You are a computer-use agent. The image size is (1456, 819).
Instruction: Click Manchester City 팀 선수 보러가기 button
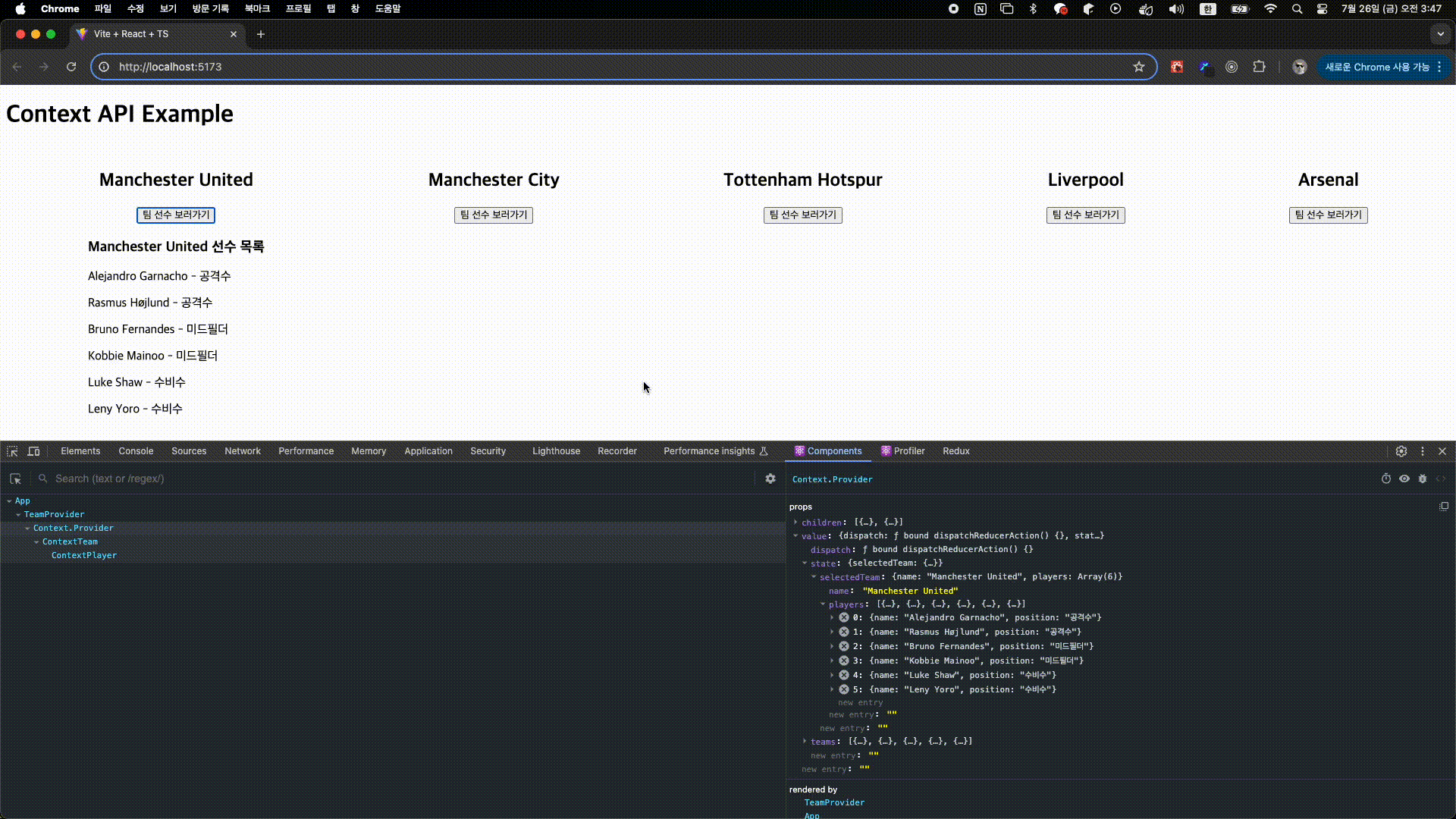click(494, 215)
